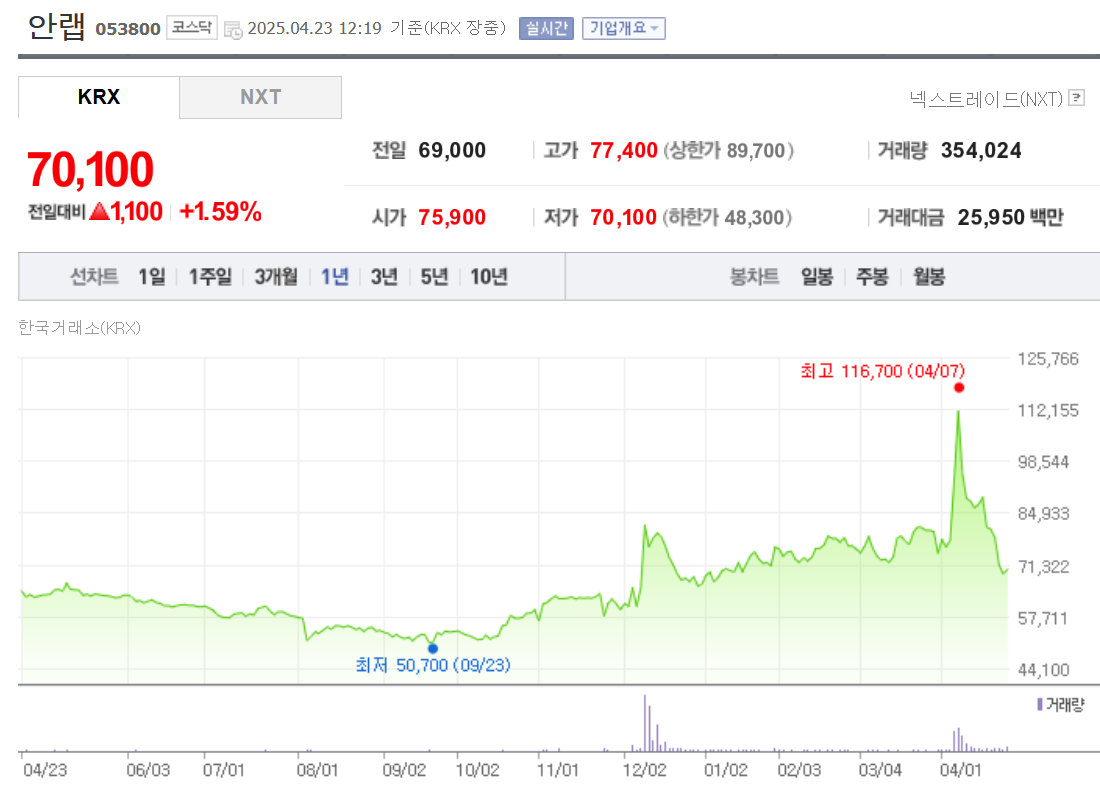The image size is (1100, 798).
Task: Select the 1주일 line chart period
Action: [210, 276]
